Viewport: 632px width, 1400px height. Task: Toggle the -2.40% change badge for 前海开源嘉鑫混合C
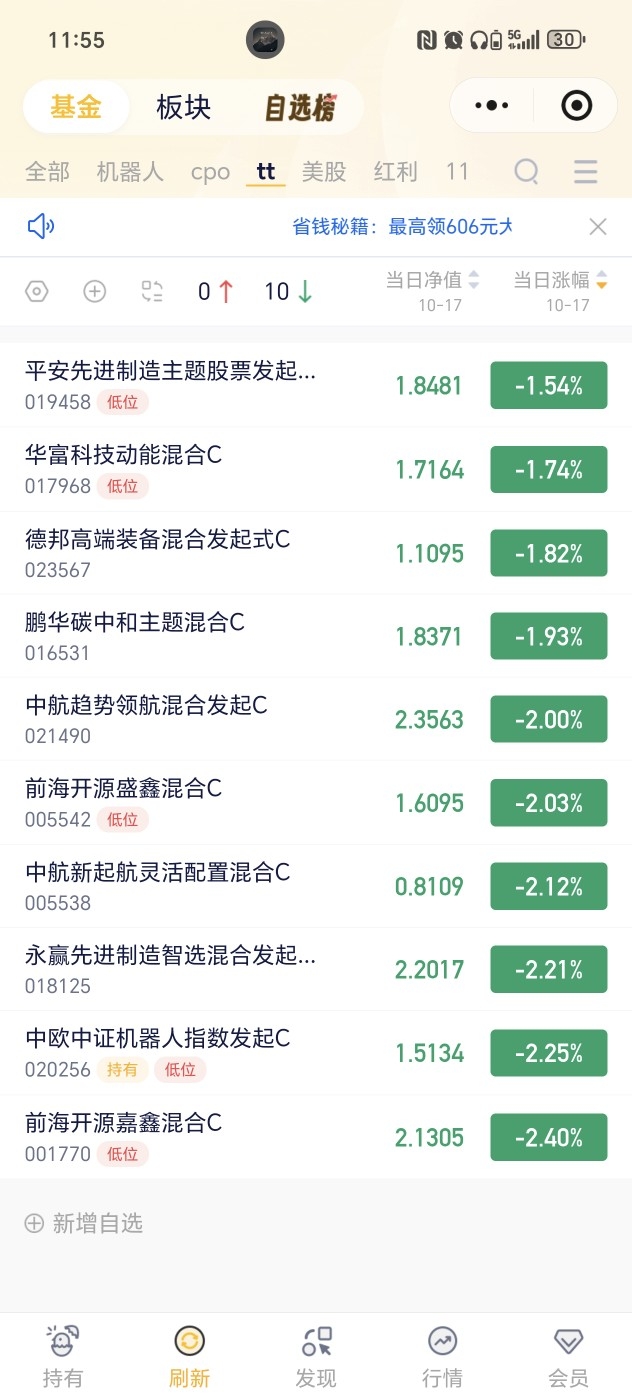coord(549,1137)
